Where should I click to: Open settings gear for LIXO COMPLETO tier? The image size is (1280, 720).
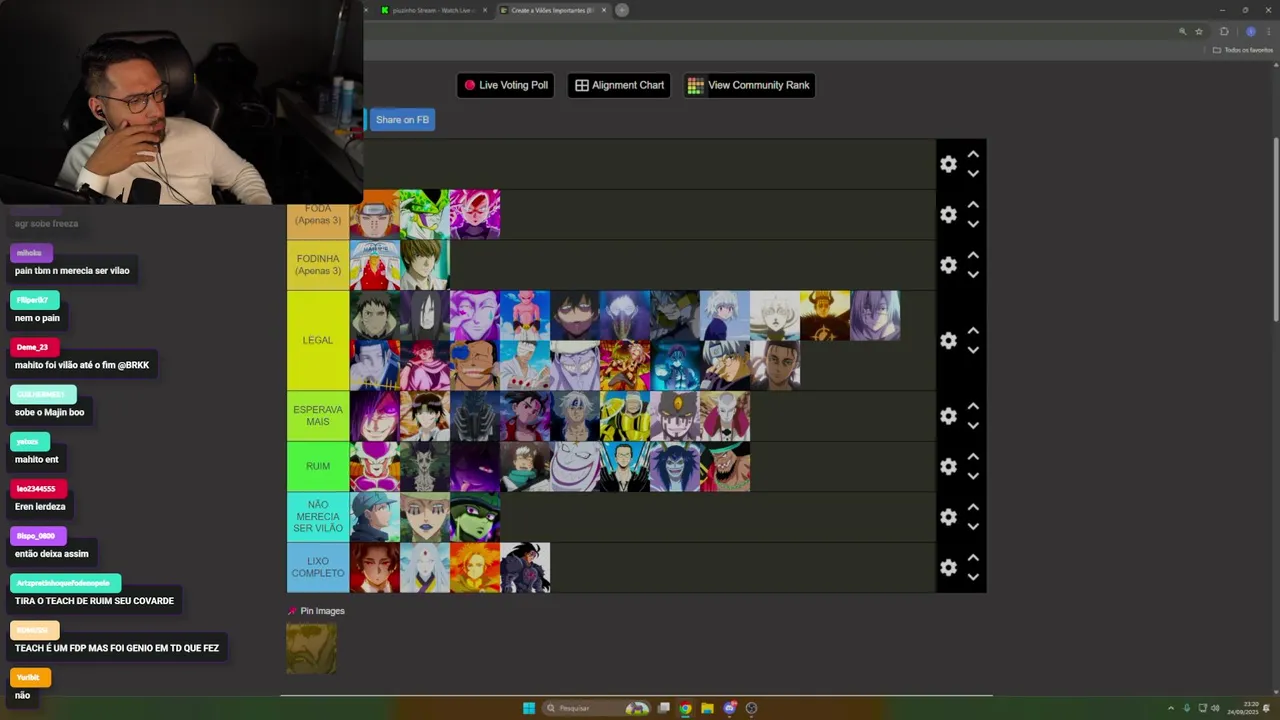pyautogui.click(x=948, y=567)
